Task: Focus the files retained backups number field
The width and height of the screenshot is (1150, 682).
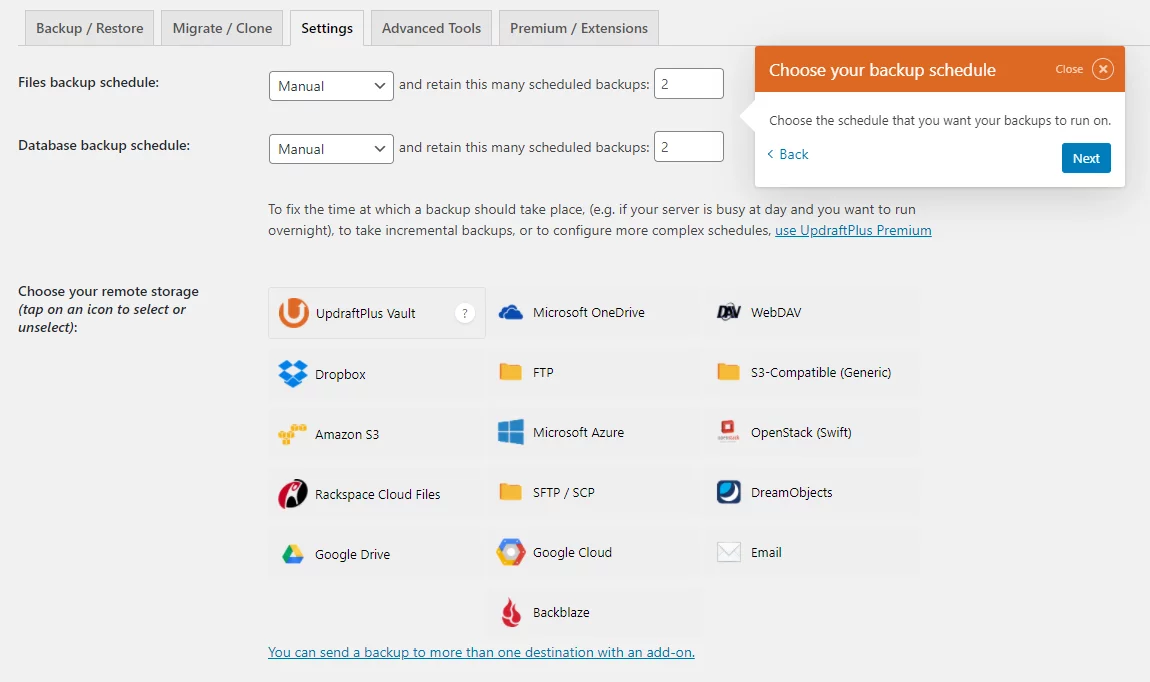Action: (689, 84)
